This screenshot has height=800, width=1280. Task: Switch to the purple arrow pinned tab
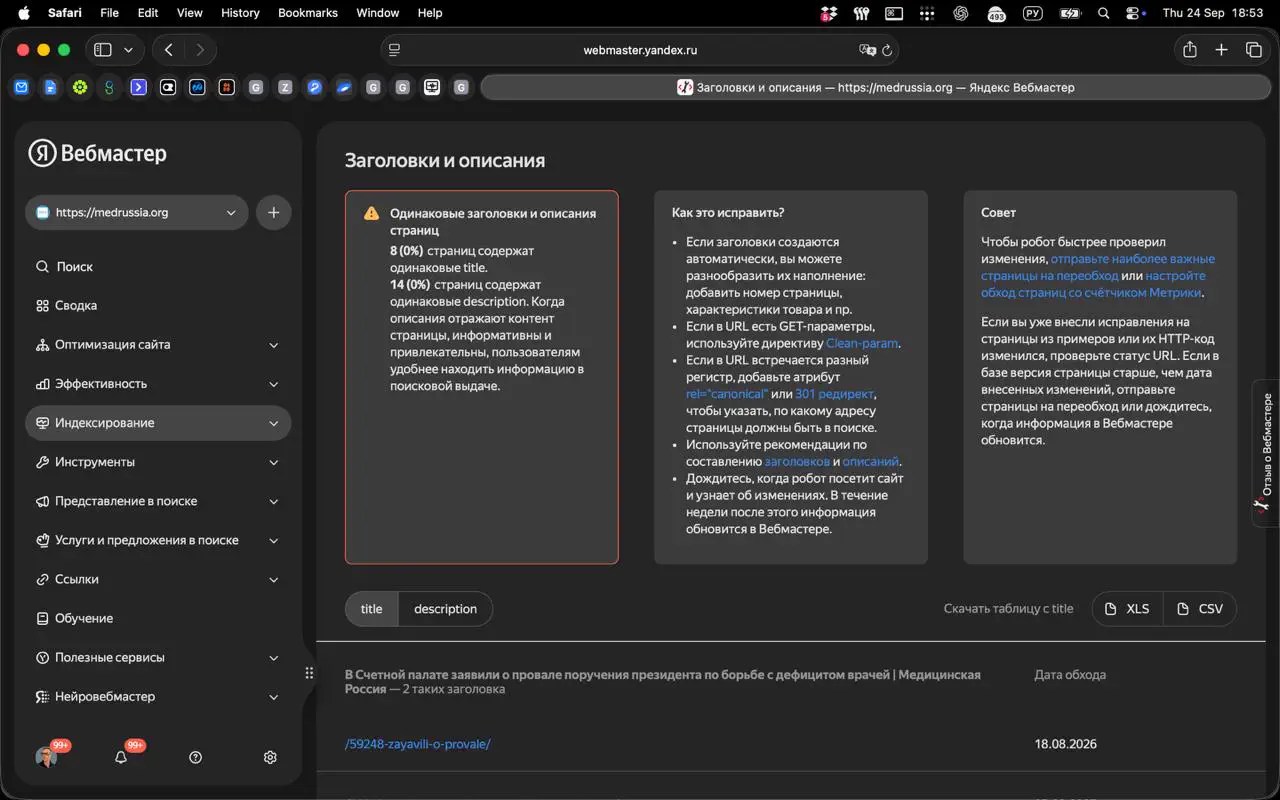coord(139,87)
